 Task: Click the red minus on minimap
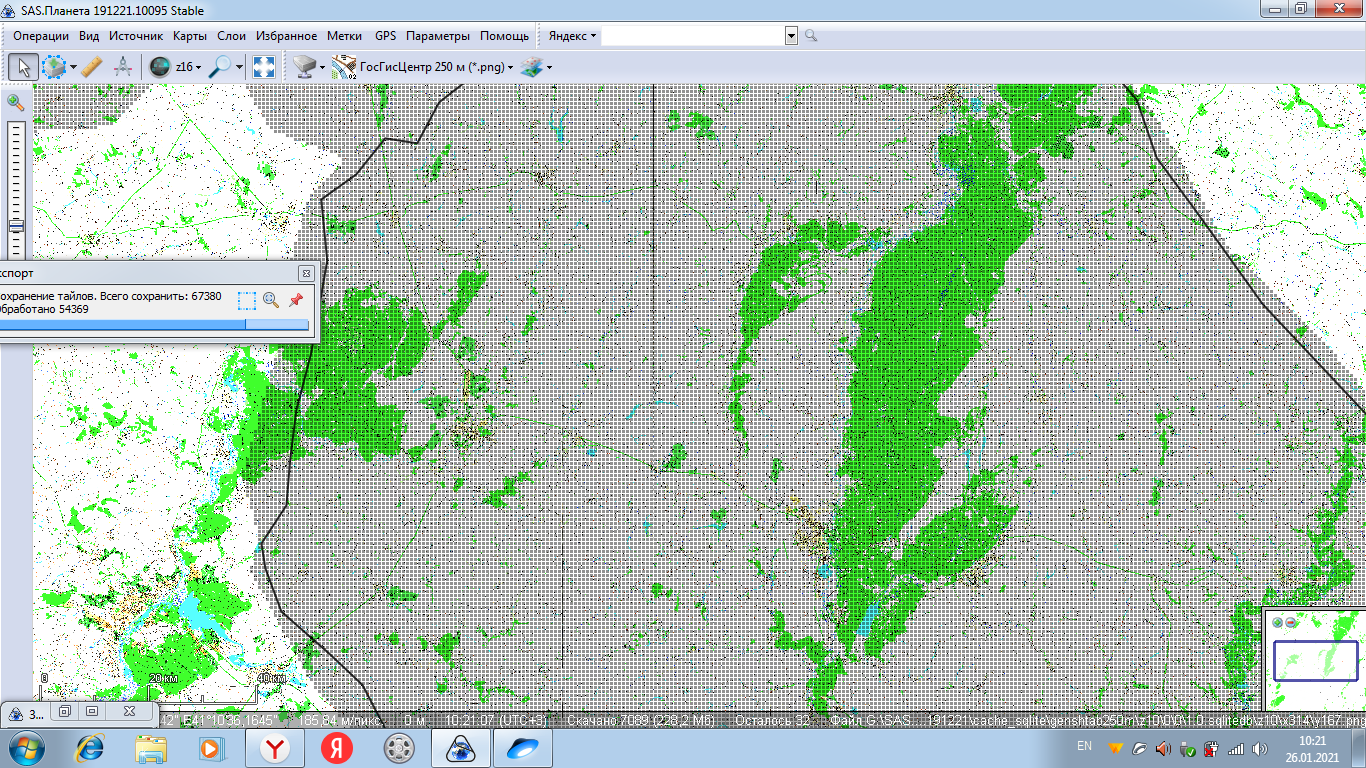pos(1290,622)
